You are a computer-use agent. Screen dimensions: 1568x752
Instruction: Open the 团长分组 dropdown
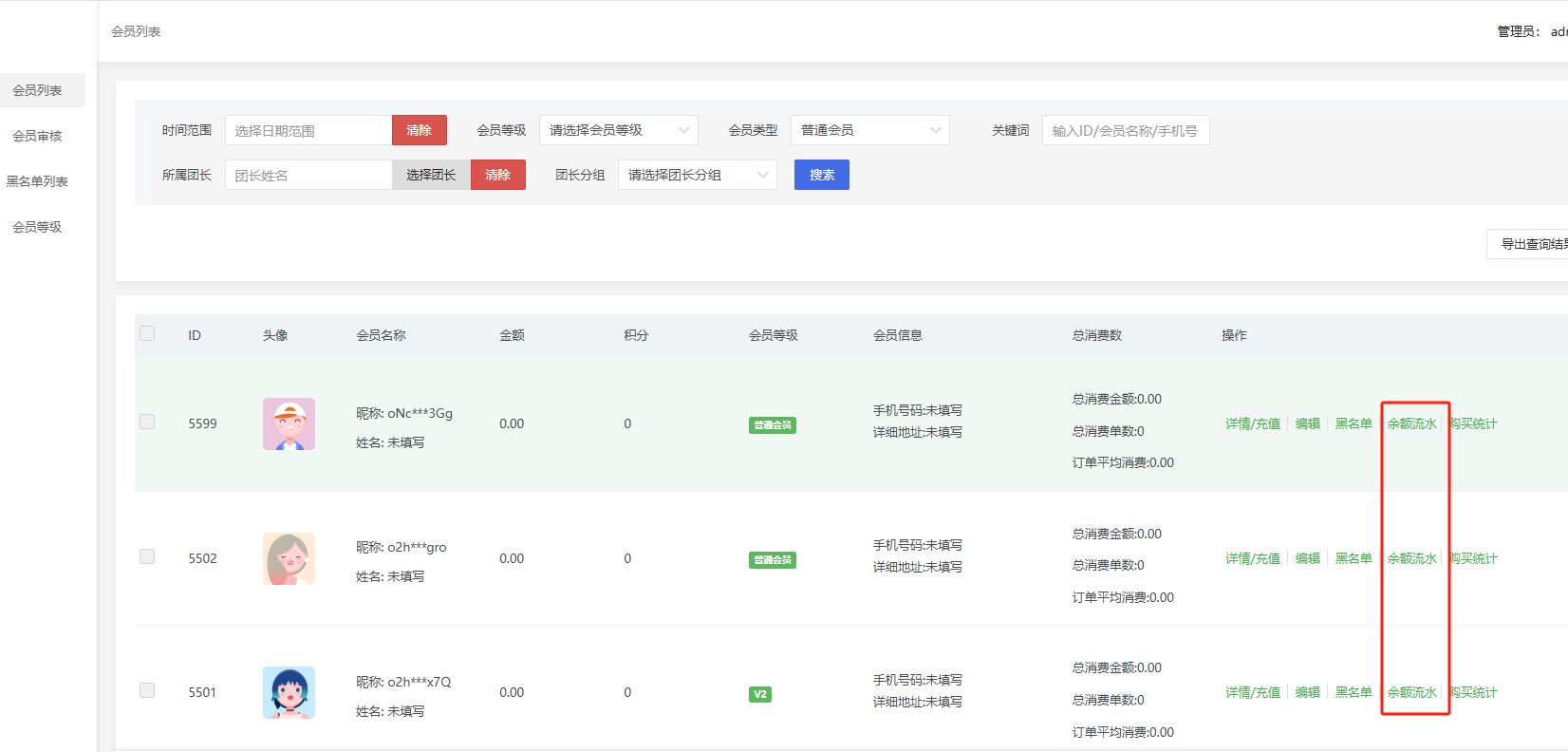697,175
